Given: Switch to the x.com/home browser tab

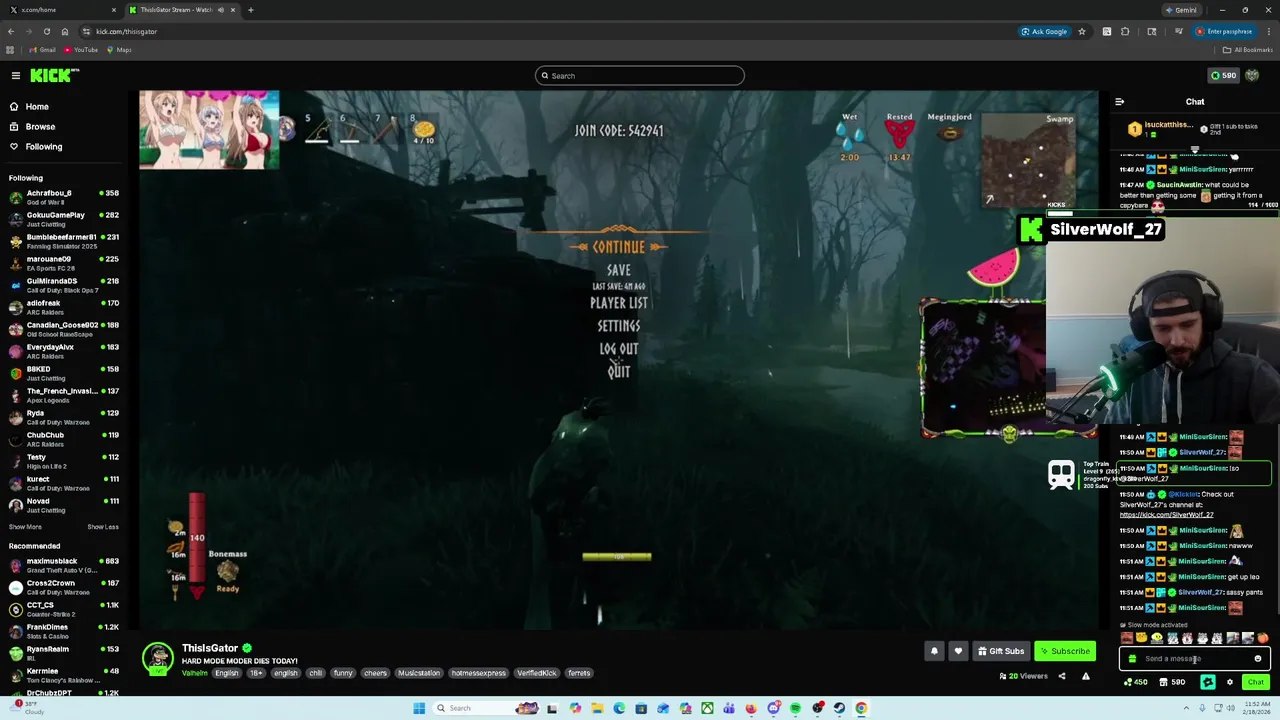Looking at the screenshot, I should point(60,10).
